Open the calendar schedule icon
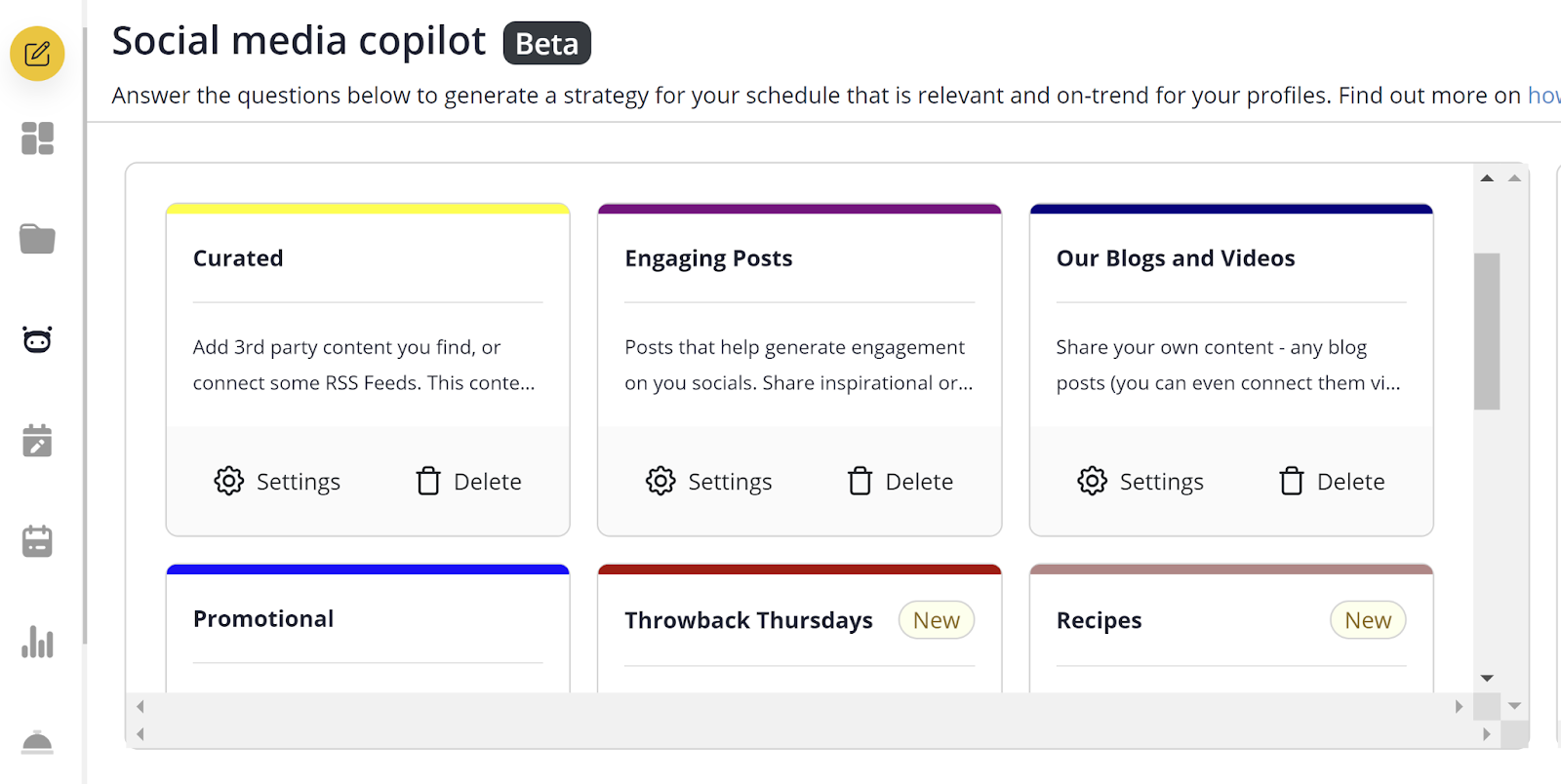 37,541
